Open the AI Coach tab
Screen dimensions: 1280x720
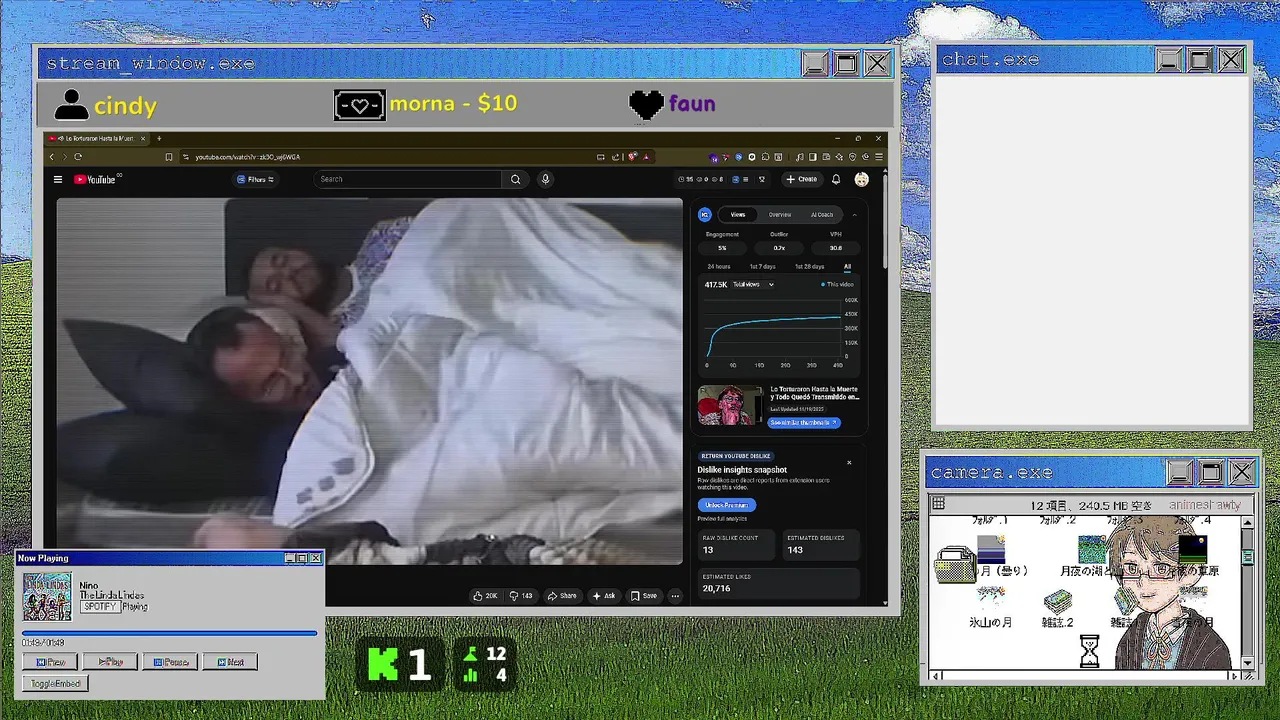[x=822, y=215]
